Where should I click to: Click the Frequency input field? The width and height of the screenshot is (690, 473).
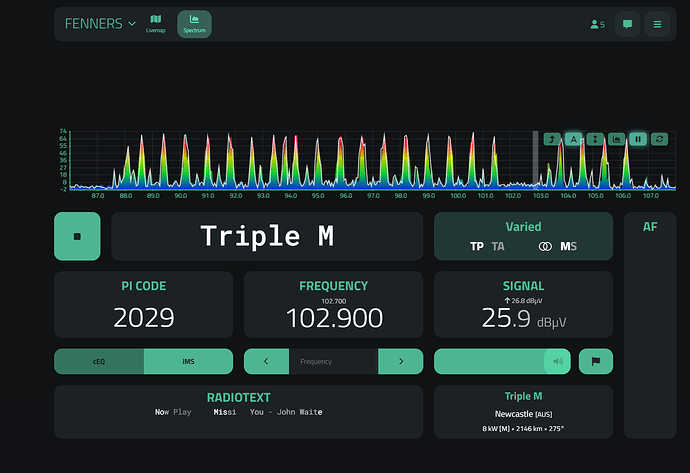click(333, 361)
